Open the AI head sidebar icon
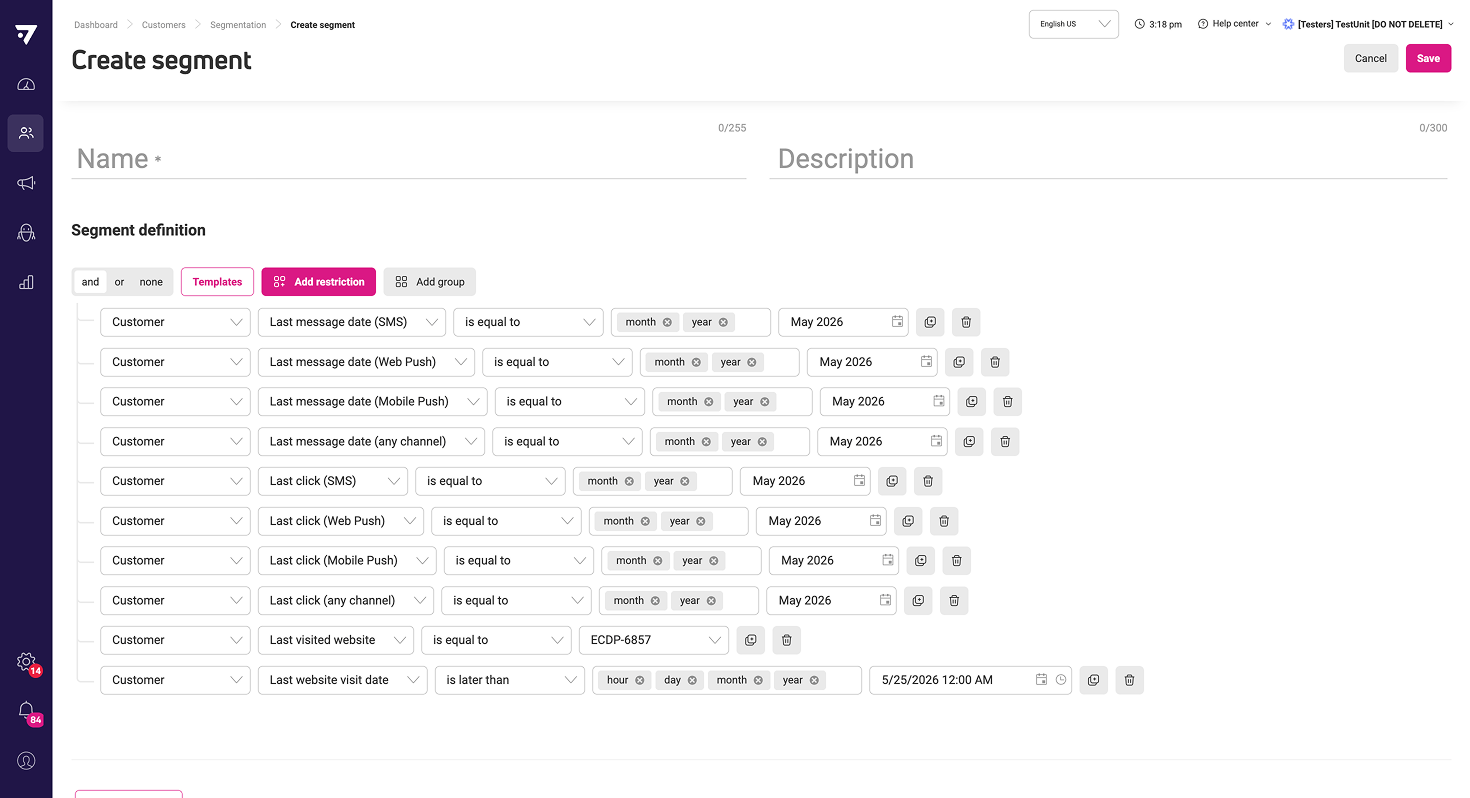This screenshot has height=798, width=1470. point(26,233)
